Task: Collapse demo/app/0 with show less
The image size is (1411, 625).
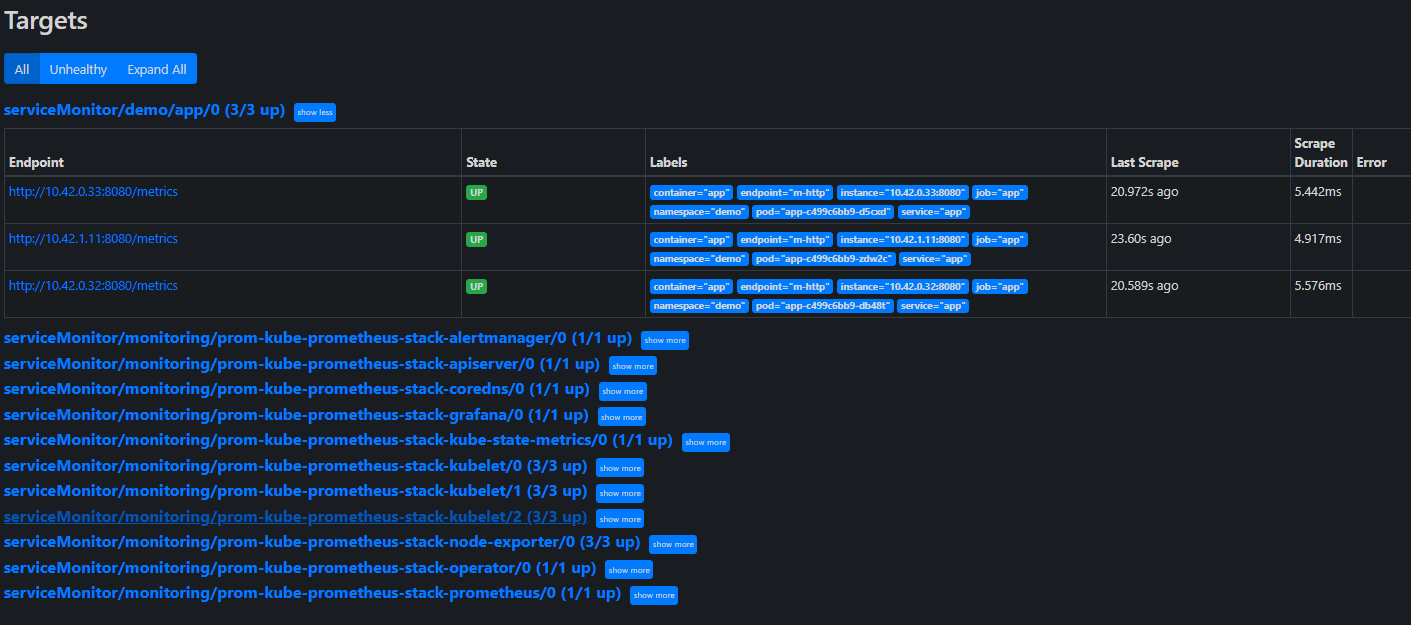Action: point(315,112)
